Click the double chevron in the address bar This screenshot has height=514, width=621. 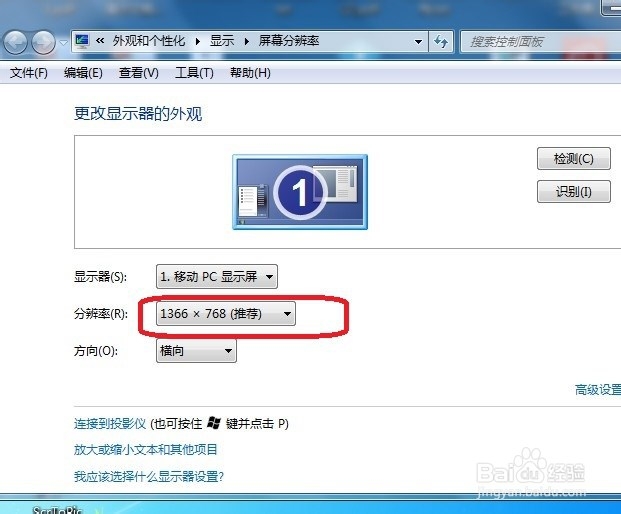click(x=100, y=40)
